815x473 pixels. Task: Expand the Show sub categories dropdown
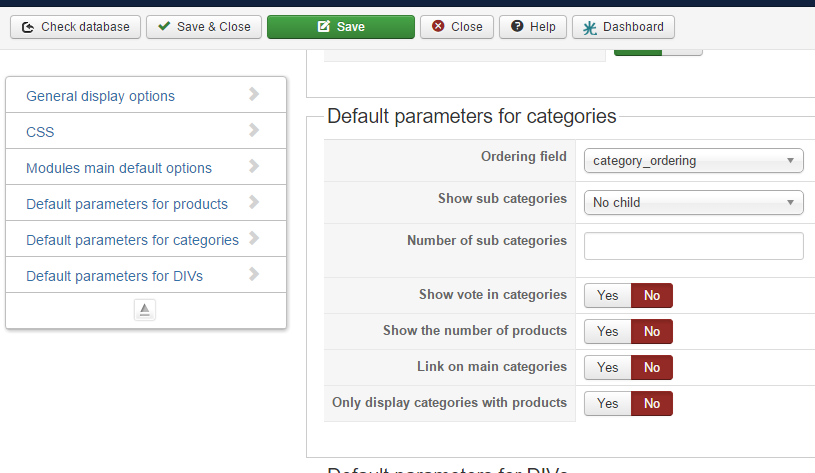(x=693, y=202)
